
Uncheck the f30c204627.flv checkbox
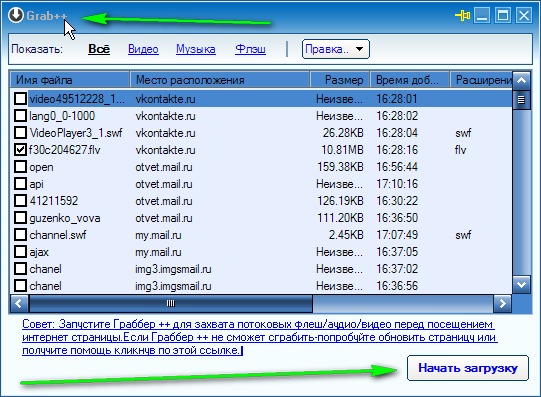point(20,150)
